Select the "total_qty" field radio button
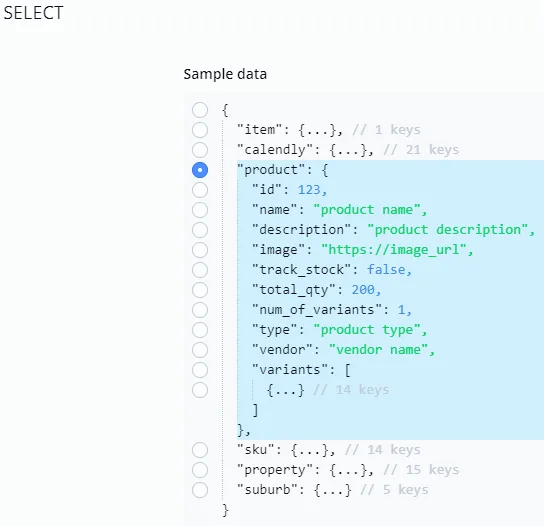Screen dimensions: 544x526 tap(200, 290)
